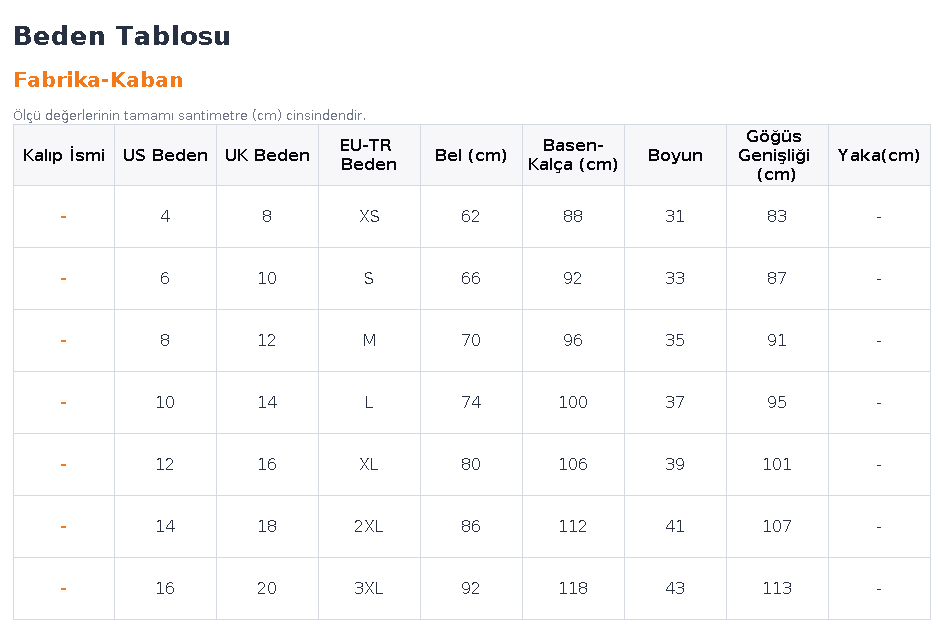Select the XS size cell
941x625 pixels.
(x=369, y=216)
